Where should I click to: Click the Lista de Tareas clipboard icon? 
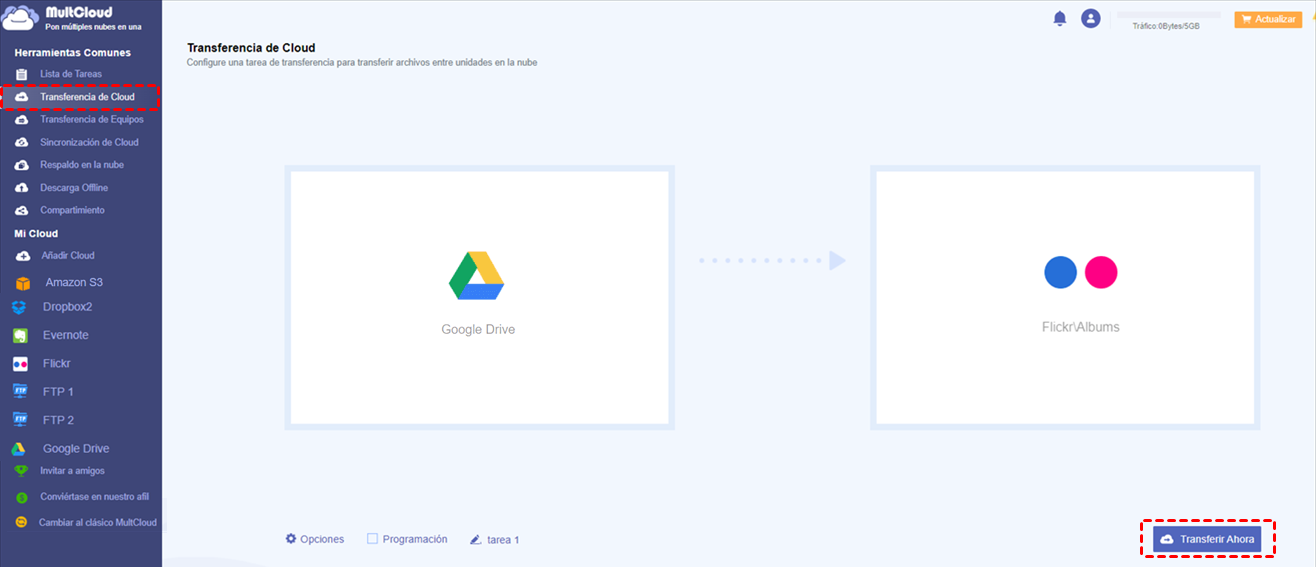tap(21, 74)
